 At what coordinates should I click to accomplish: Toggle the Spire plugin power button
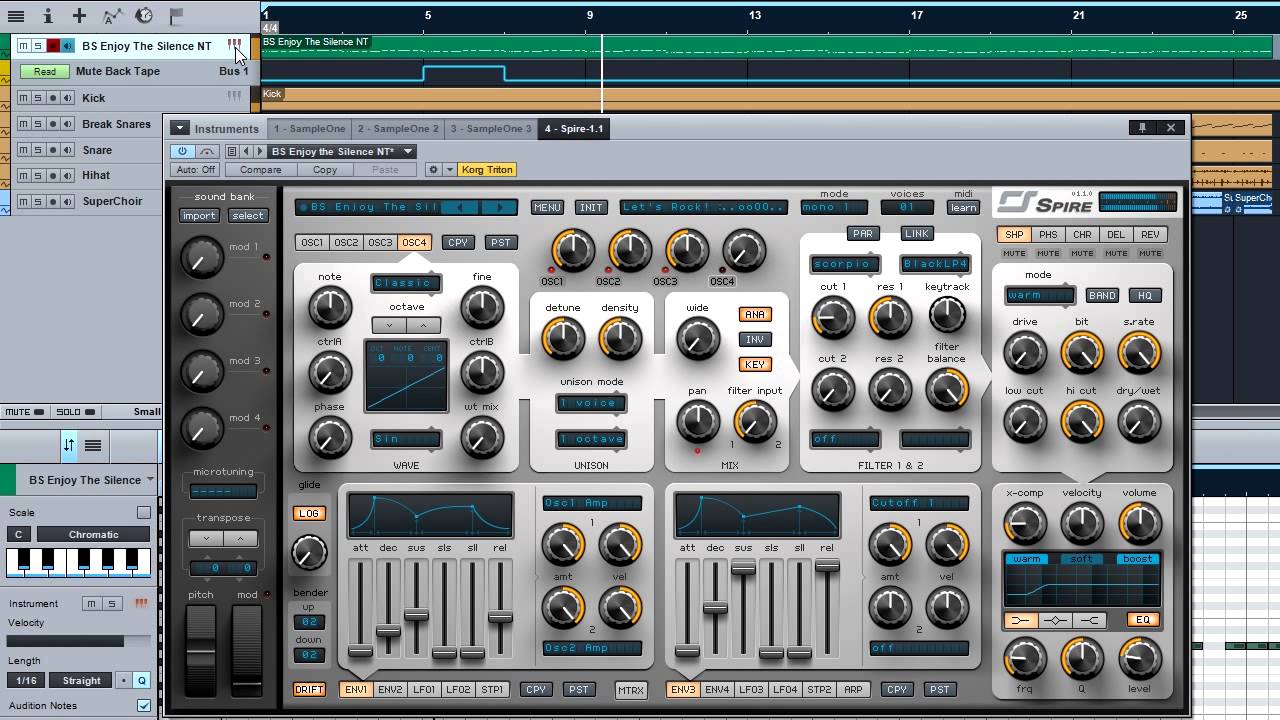click(x=182, y=152)
